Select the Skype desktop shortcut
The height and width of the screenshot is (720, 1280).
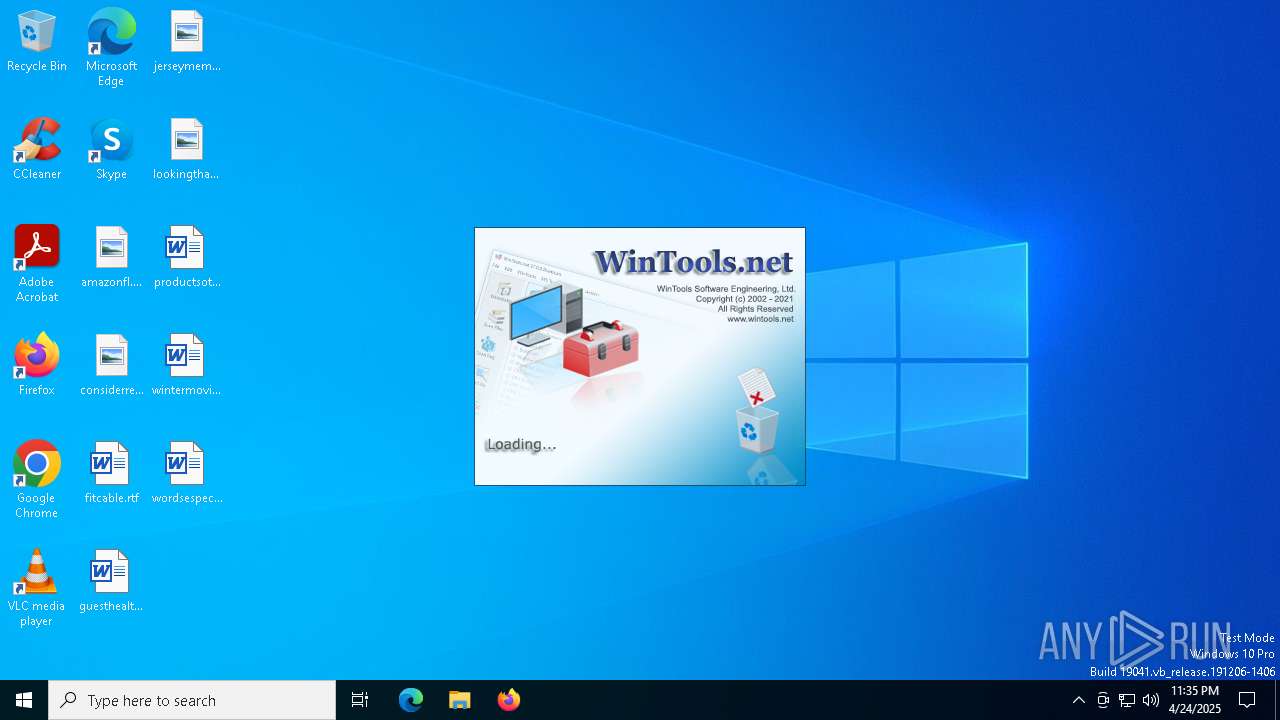click(x=111, y=150)
